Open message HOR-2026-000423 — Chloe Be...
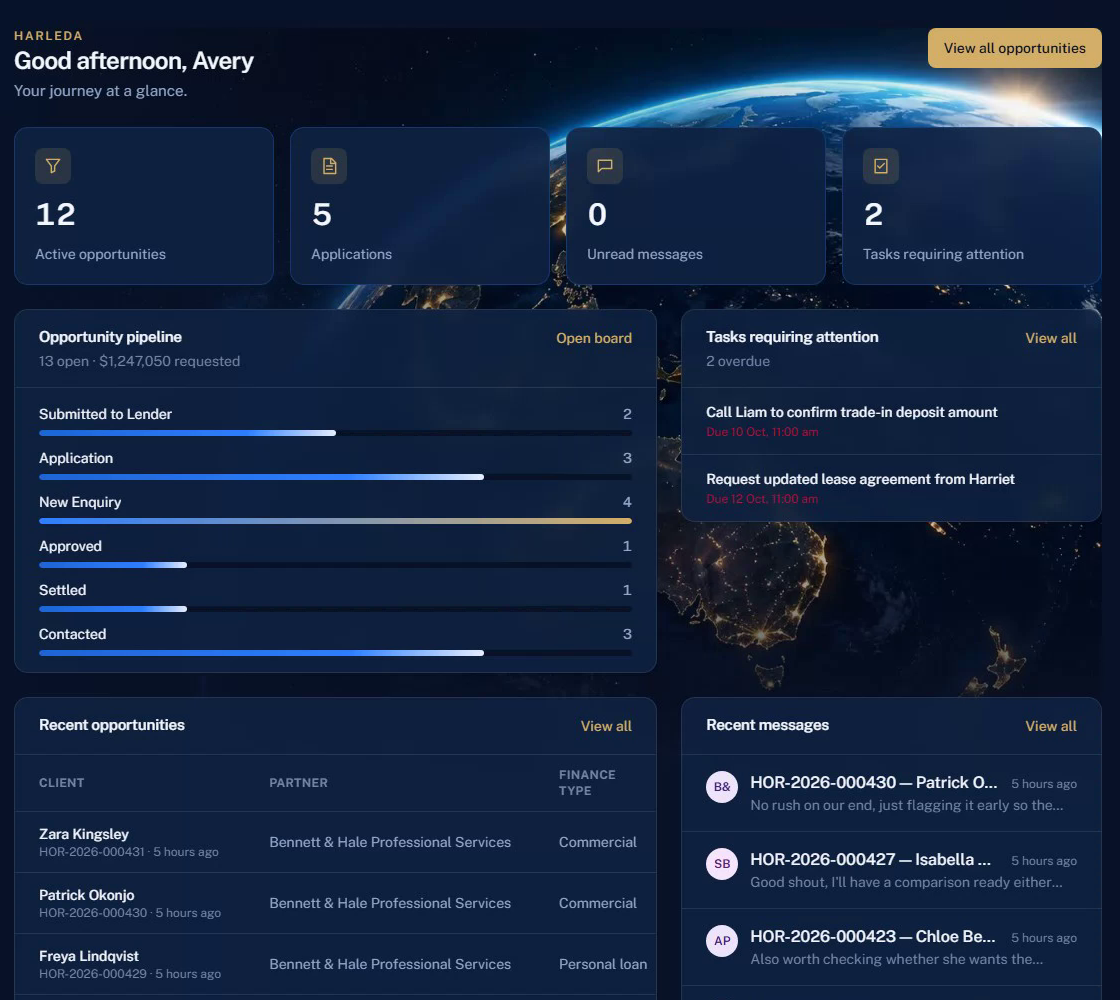Viewport: 1120px width, 1000px height. point(891,947)
